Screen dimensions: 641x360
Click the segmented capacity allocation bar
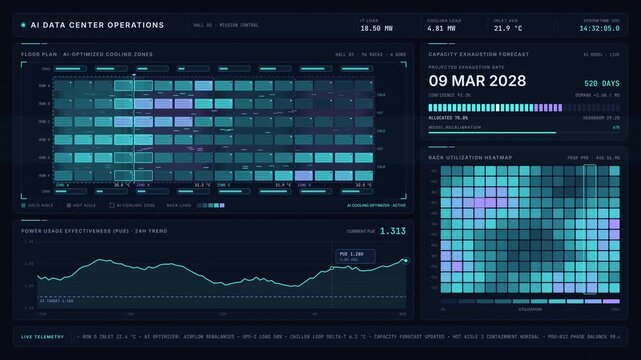pos(524,107)
